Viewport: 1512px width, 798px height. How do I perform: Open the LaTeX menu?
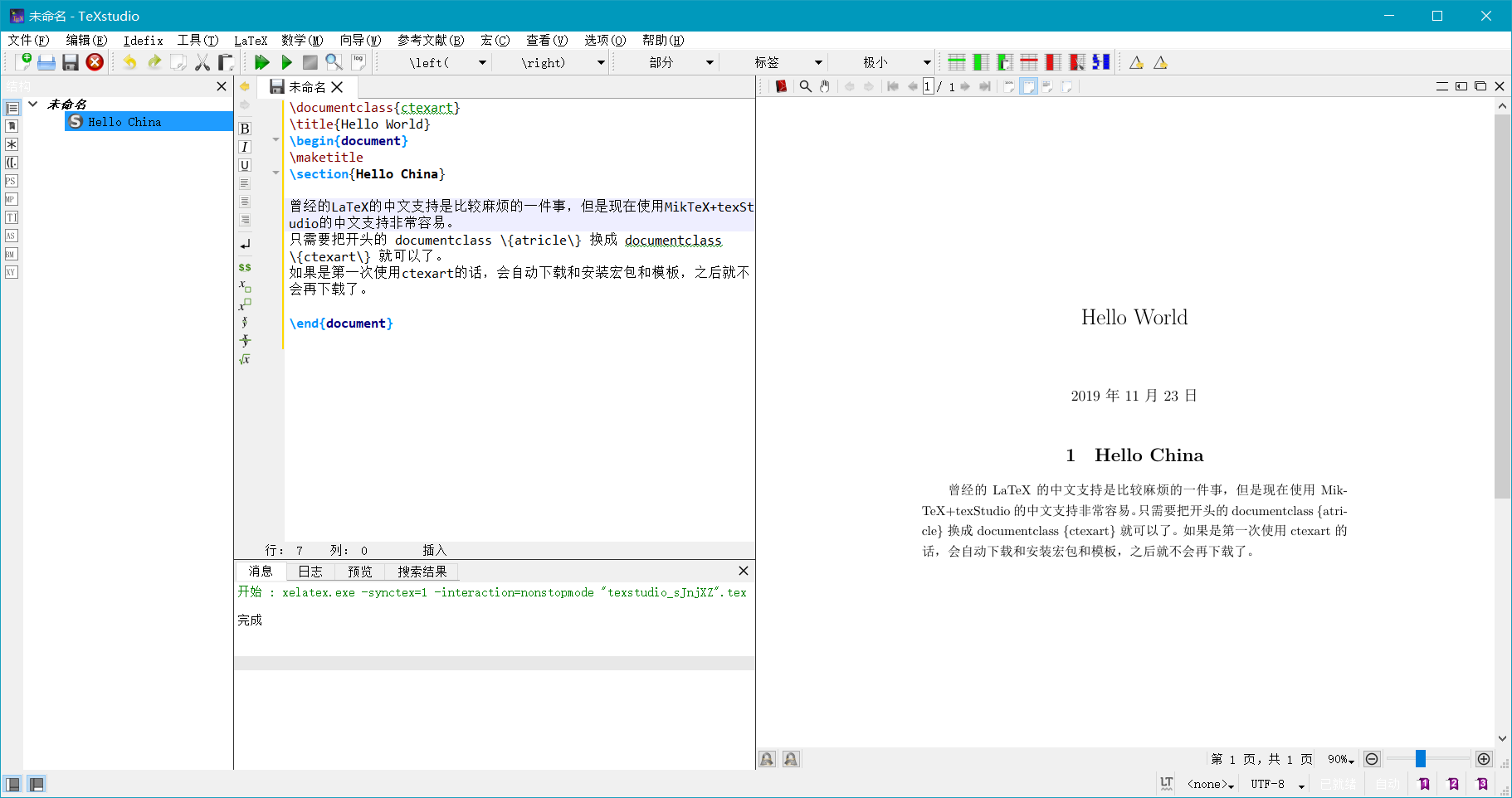pyautogui.click(x=251, y=40)
